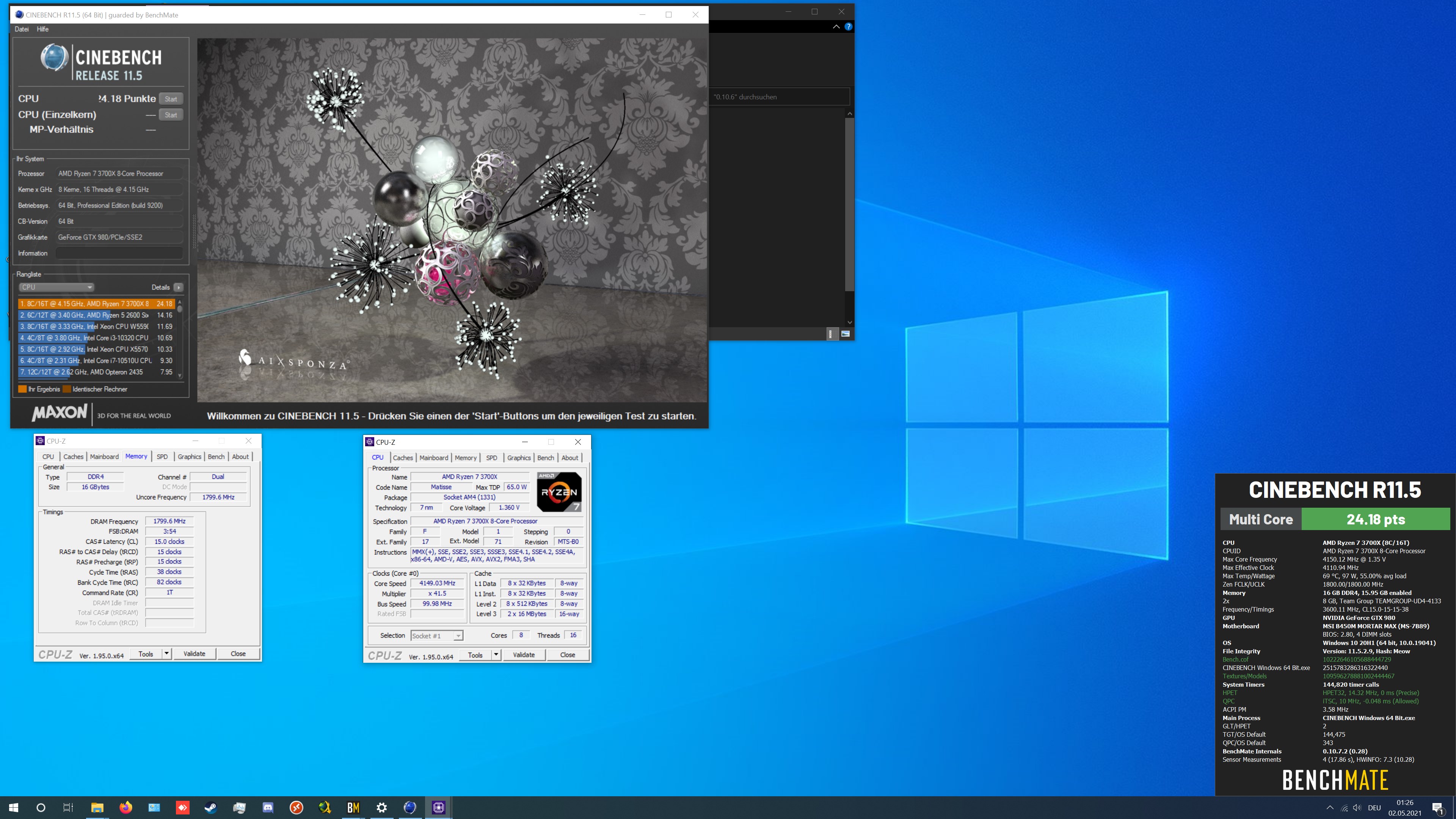Open the network icon in system tray

[1344, 808]
